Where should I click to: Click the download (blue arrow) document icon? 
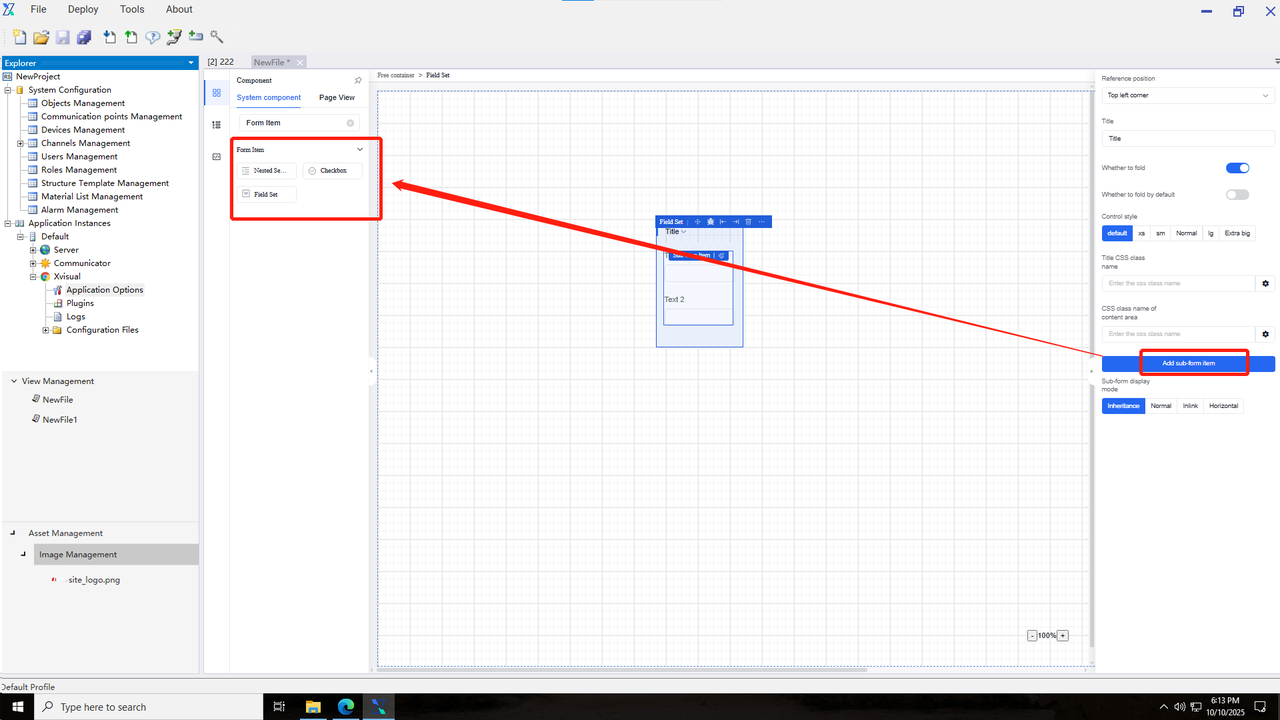click(x=109, y=37)
